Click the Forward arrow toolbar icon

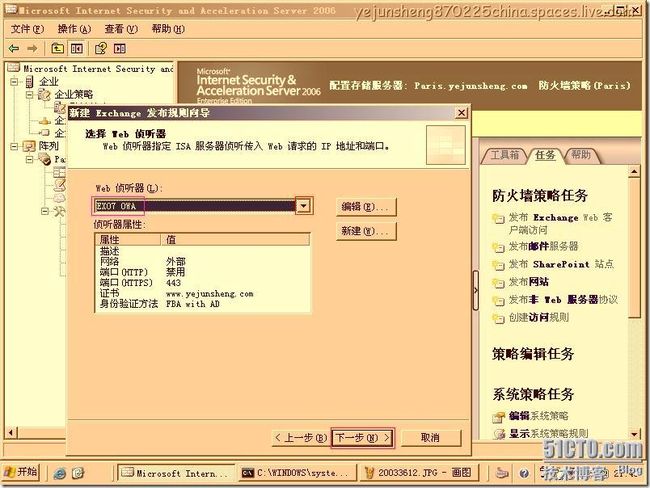click(x=32, y=49)
